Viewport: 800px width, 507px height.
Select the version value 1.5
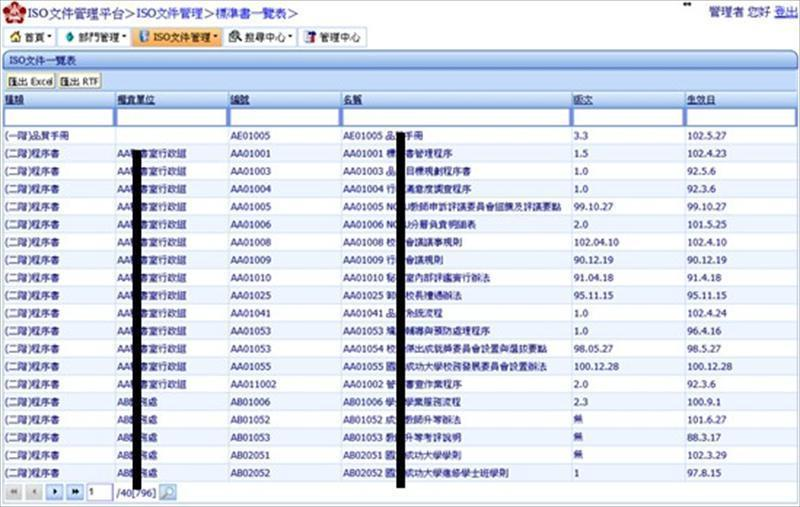click(581, 154)
